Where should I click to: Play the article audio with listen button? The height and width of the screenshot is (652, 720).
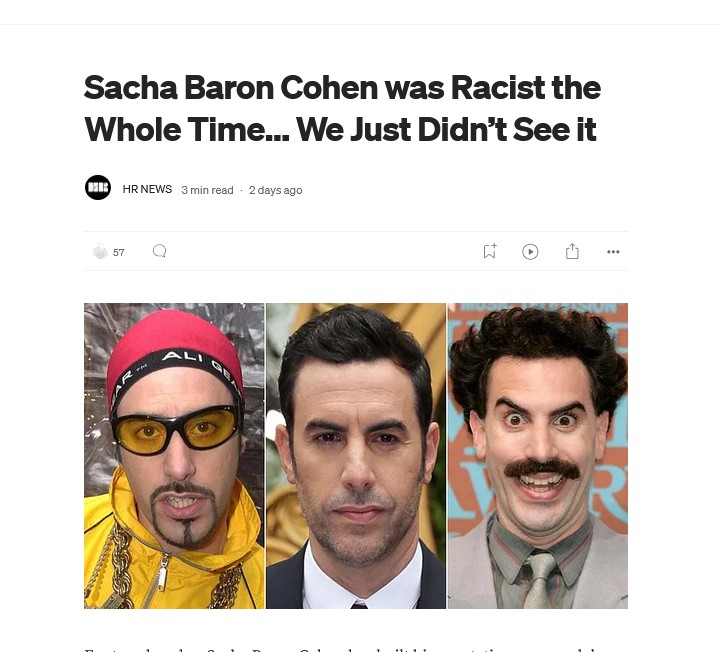(x=530, y=252)
